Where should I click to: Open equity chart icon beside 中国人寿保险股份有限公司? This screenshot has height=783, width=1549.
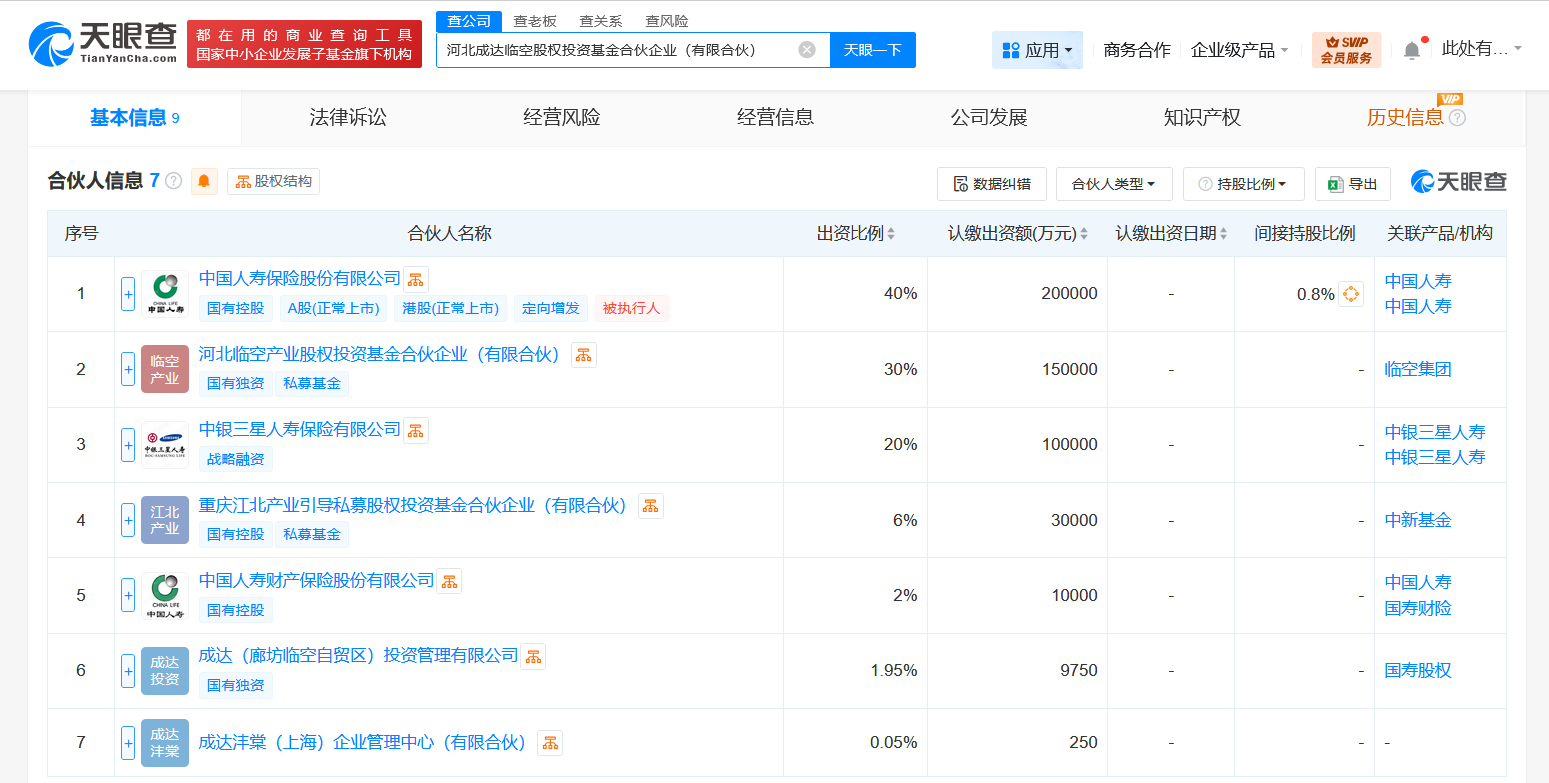pos(415,278)
